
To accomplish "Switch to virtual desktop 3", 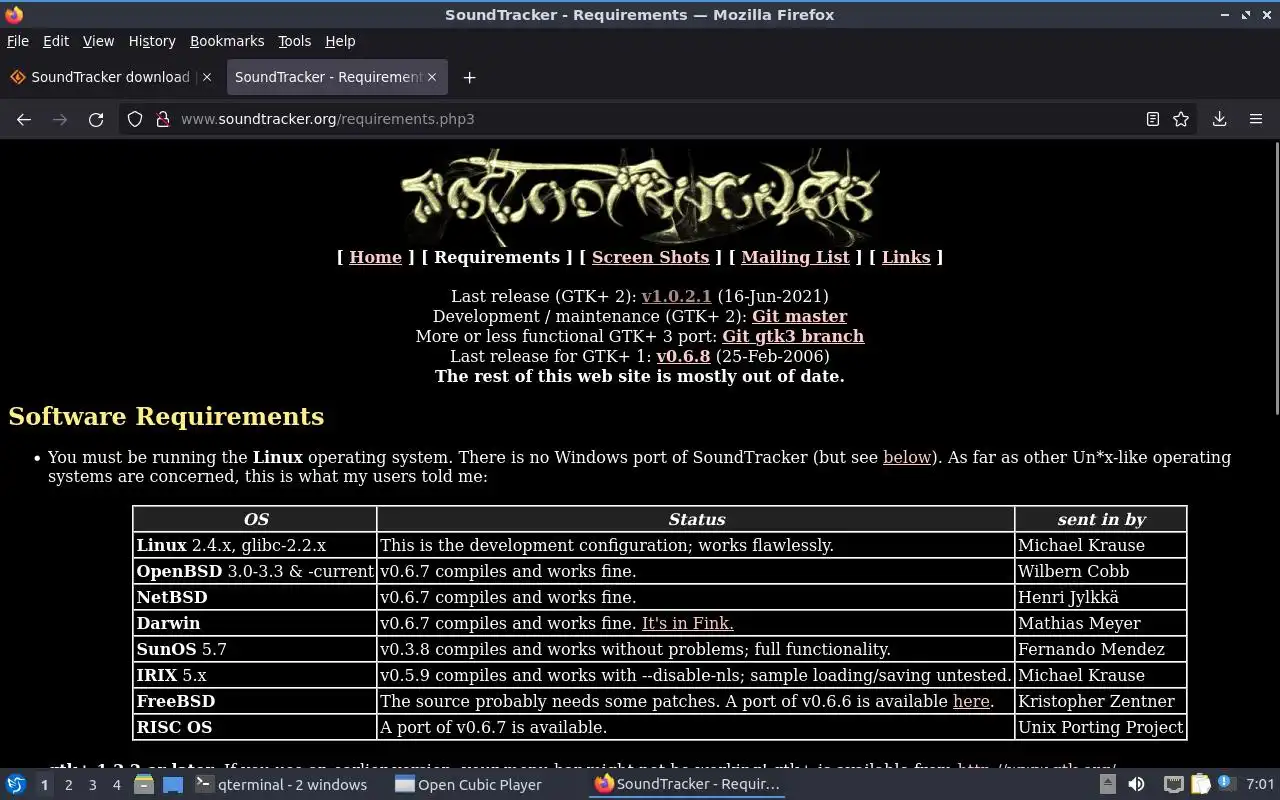I will point(92,785).
